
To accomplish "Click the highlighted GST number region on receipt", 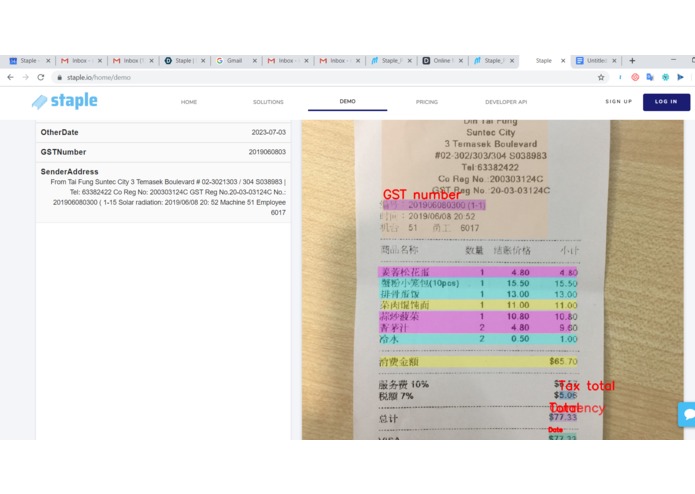I will (x=434, y=205).
